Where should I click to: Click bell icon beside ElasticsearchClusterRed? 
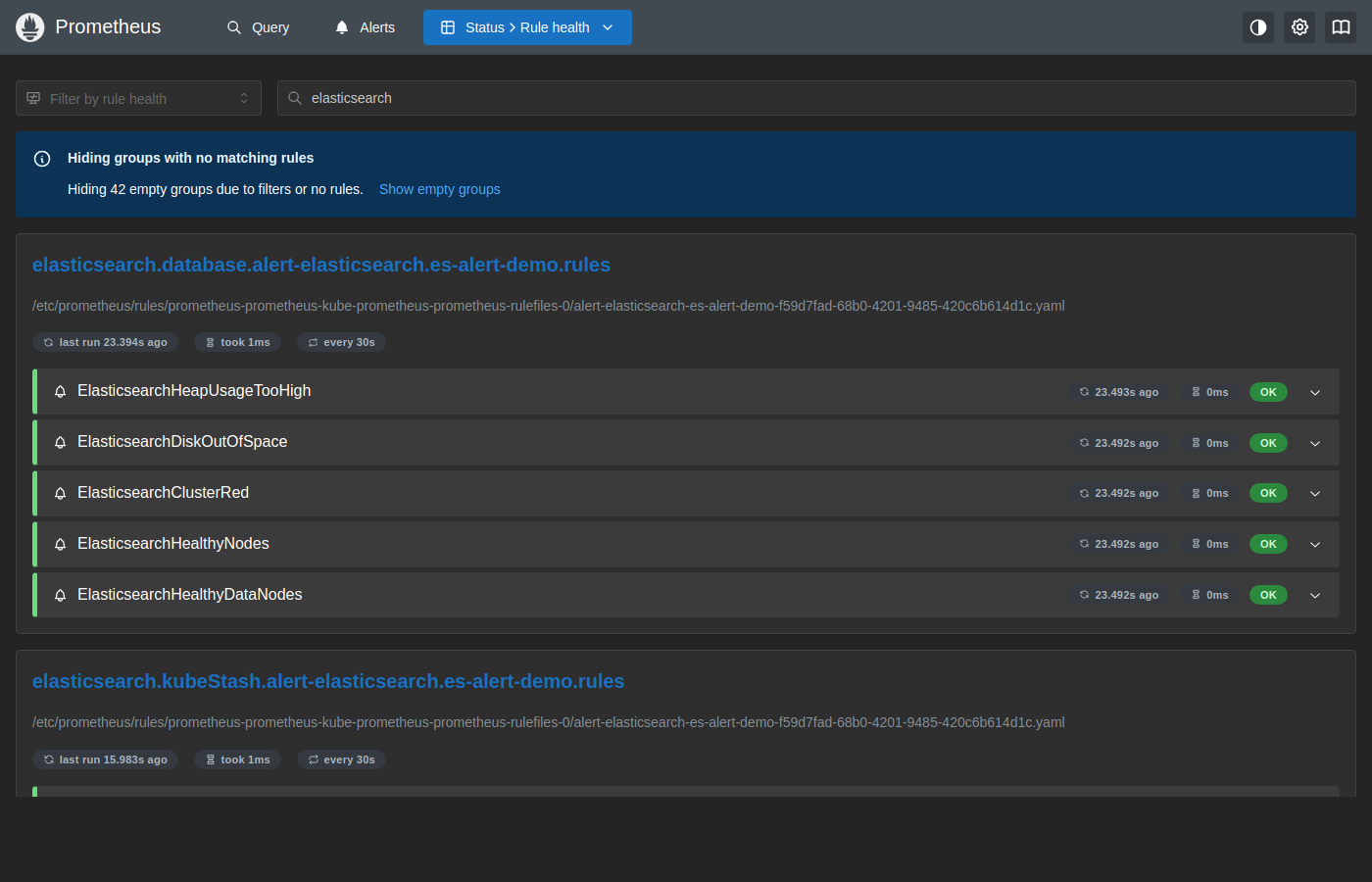pos(60,493)
